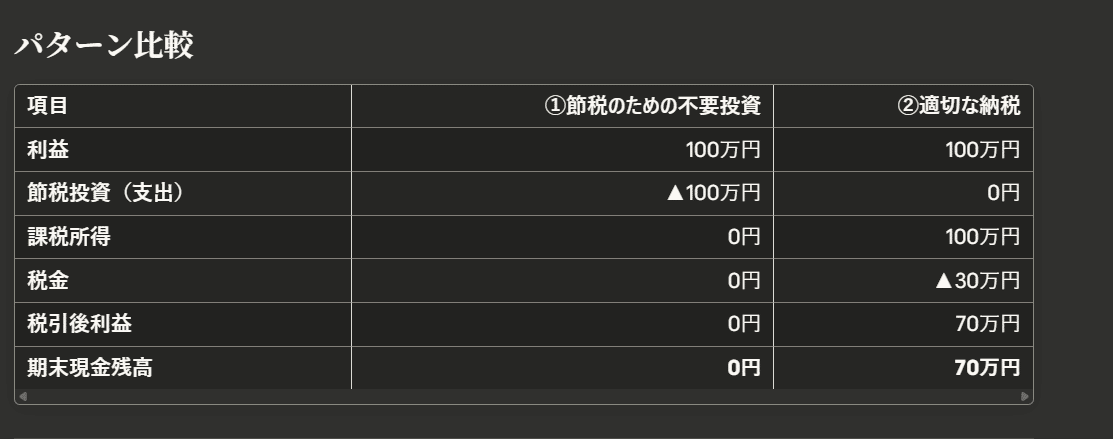Click the 70万円 cell in 税引後利益 row
Image resolution: width=1113 pixels, height=439 pixels.
tap(987, 324)
